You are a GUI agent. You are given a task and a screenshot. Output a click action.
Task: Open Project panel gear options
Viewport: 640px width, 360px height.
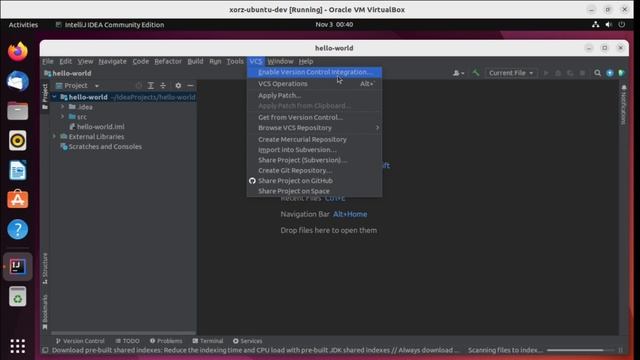tap(178, 86)
